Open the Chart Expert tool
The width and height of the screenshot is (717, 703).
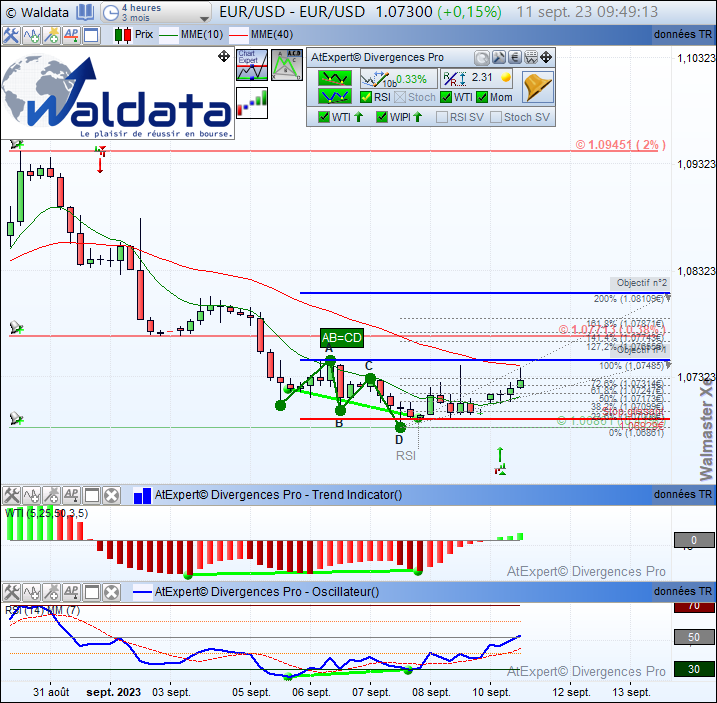click(x=252, y=64)
